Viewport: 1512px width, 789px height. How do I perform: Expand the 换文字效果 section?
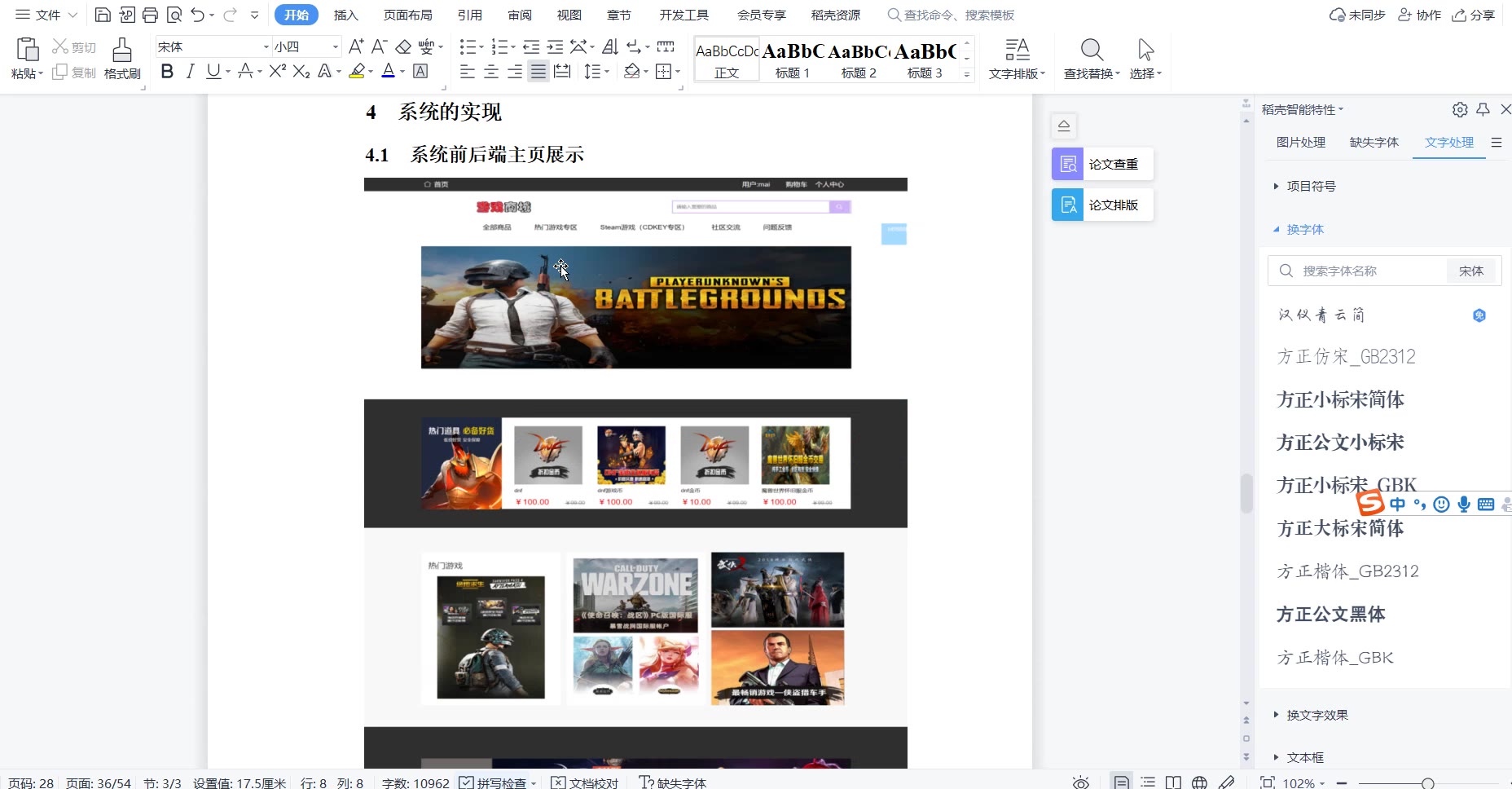(1311, 716)
